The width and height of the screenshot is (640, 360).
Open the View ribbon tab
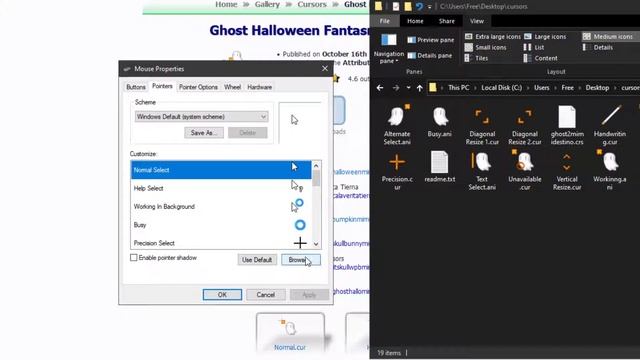(476, 21)
